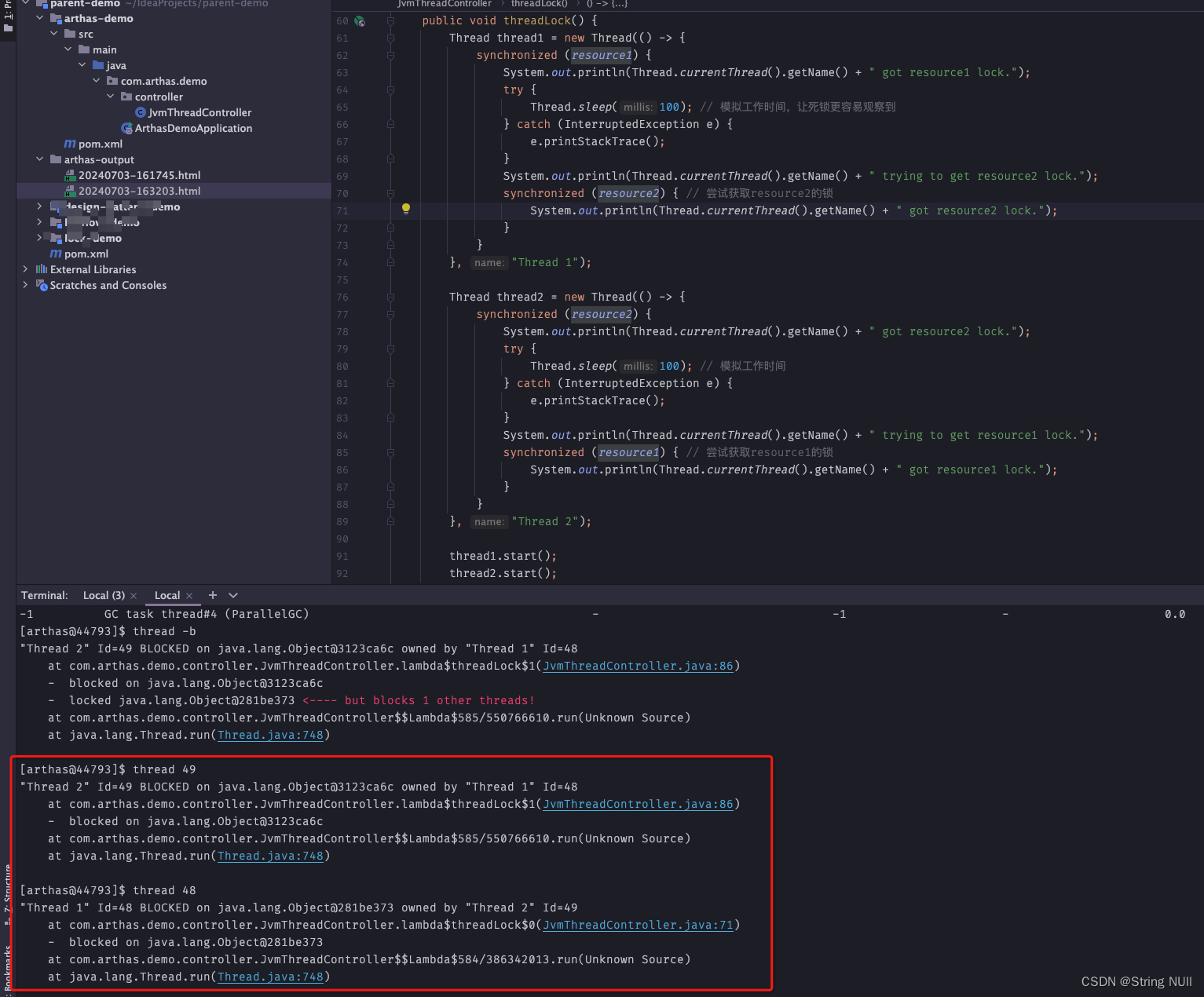
Task: Open JvmThreadController.java:86 link in thread -b output
Action: coord(638,666)
